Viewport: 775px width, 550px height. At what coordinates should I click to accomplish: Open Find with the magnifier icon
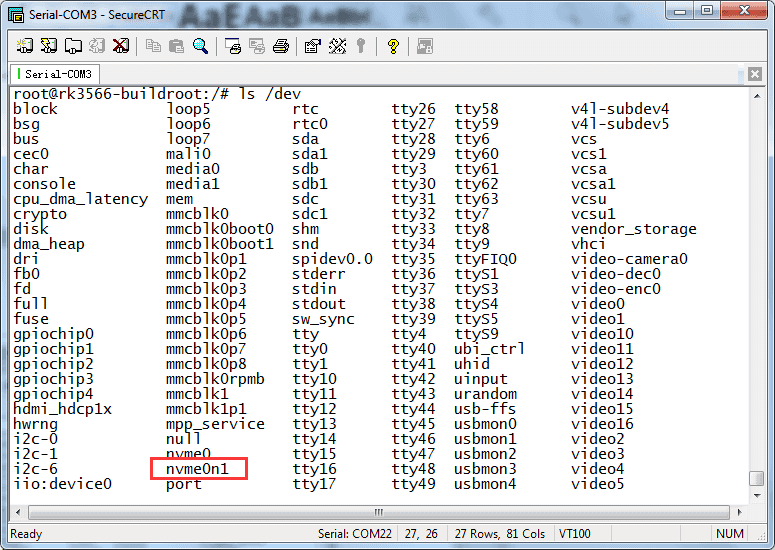200,46
